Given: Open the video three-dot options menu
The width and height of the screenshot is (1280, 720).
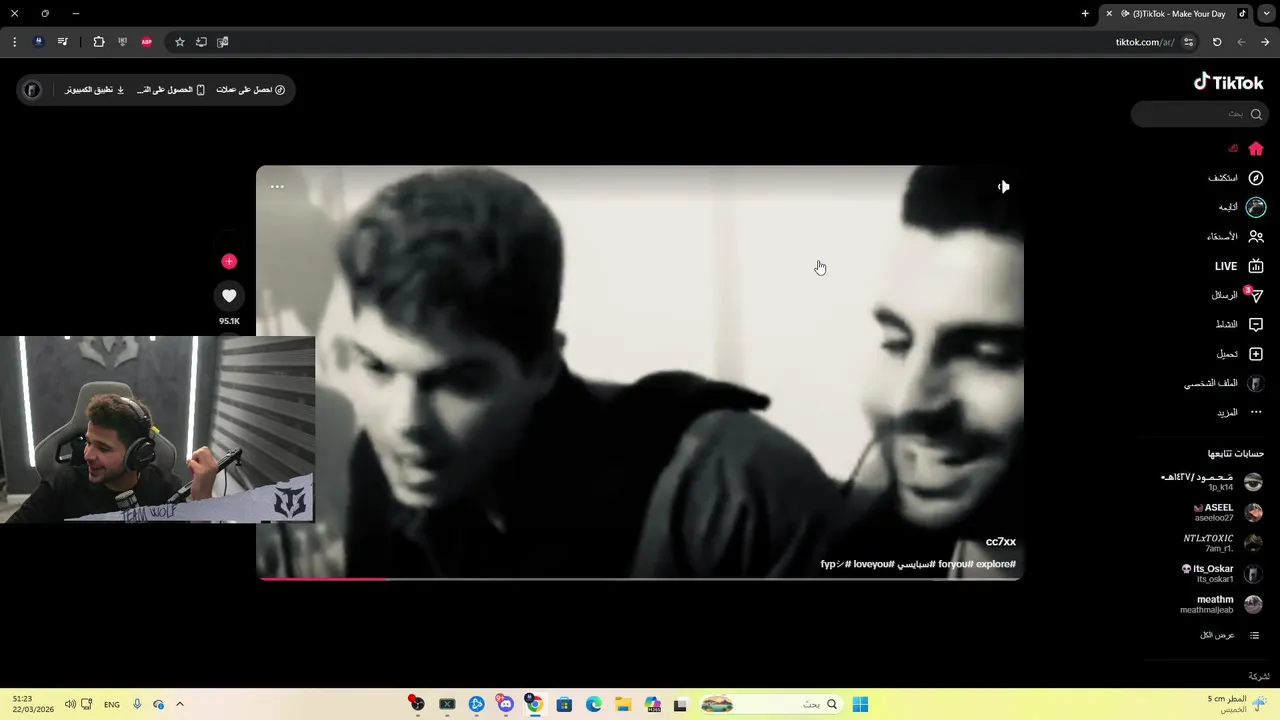Looking at the screenshot, I should 277,187.
